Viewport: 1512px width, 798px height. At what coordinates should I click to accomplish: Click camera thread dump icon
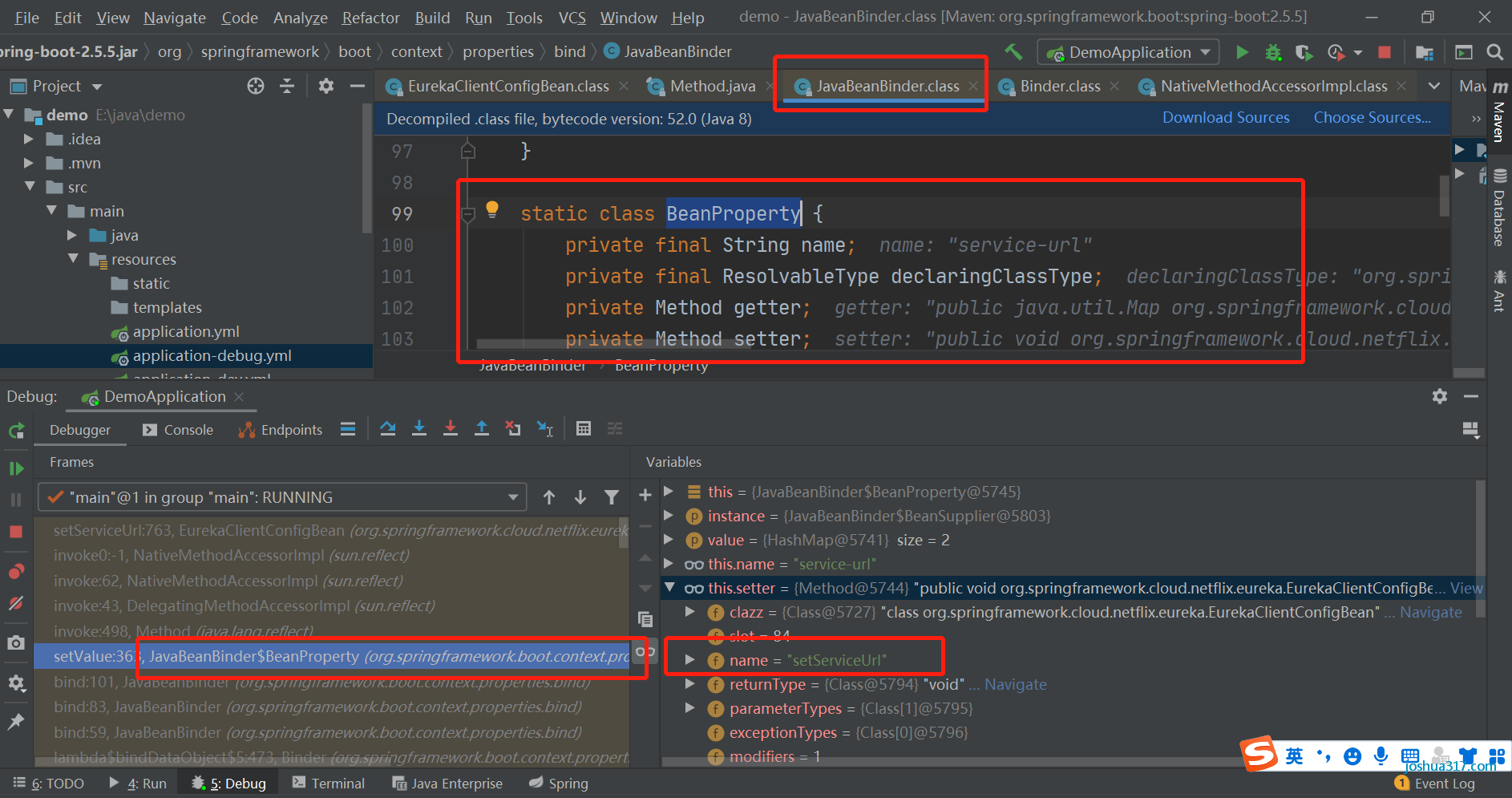point(16,643)
